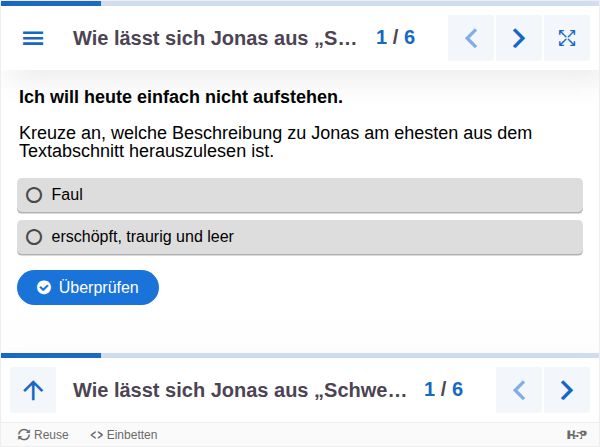Click the Überprüfen button

point(88,287)
